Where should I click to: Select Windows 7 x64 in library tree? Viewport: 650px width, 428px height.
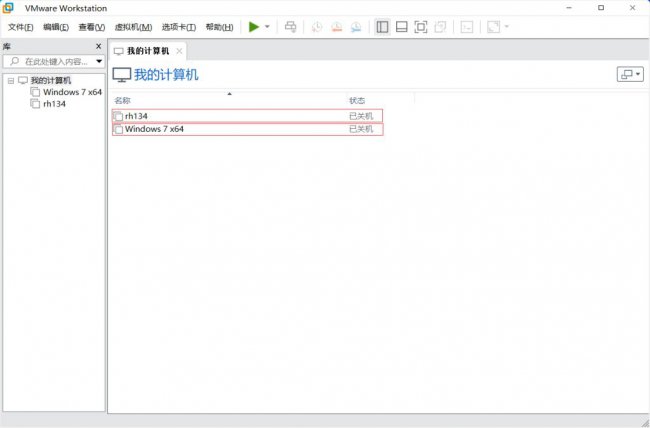(72, 92)
